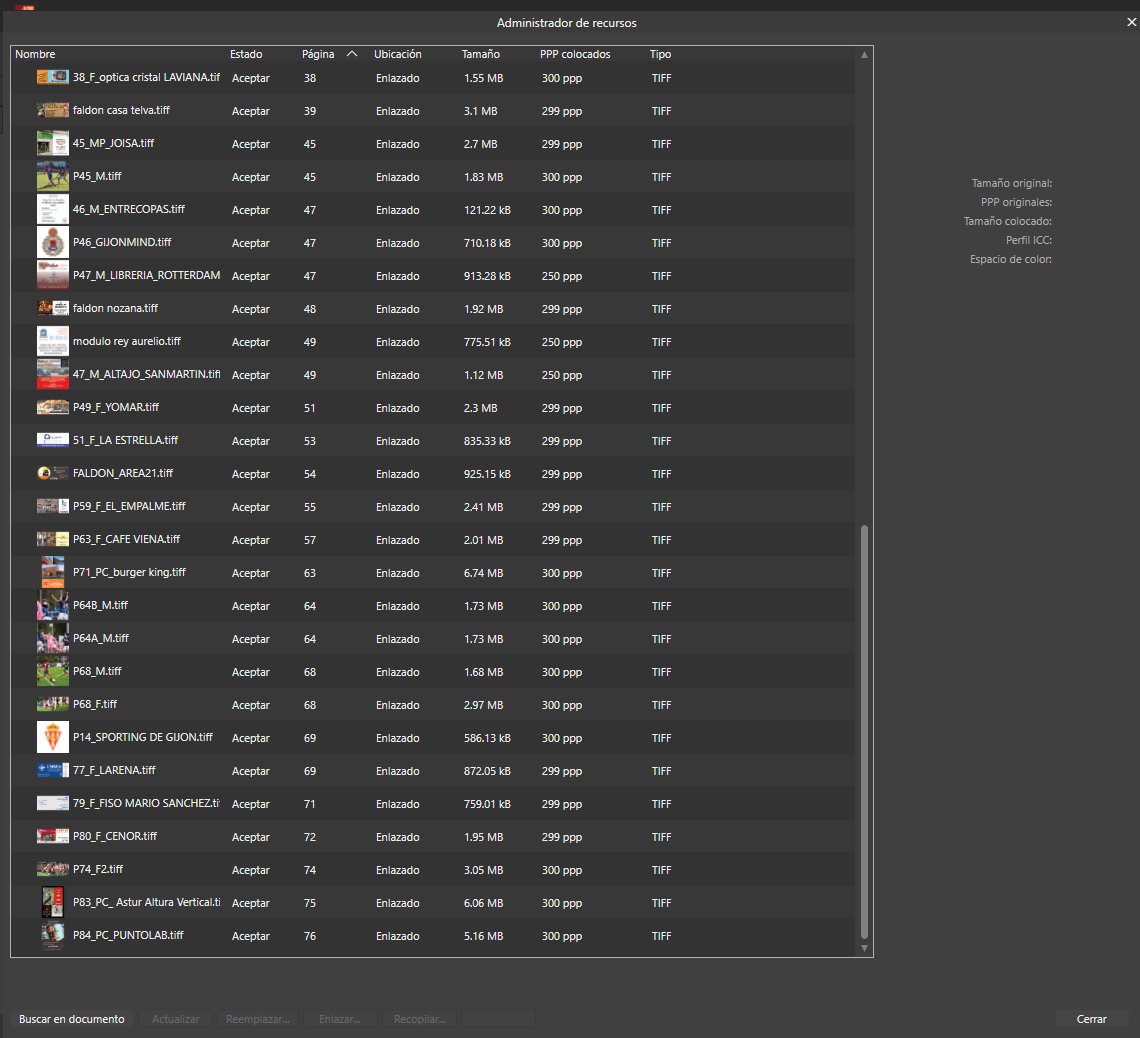Viewport: 1140px width, 1038px height.
Task: Click thumbnail of modulo rey aurelio.tiff
Action: click(52, 341)
